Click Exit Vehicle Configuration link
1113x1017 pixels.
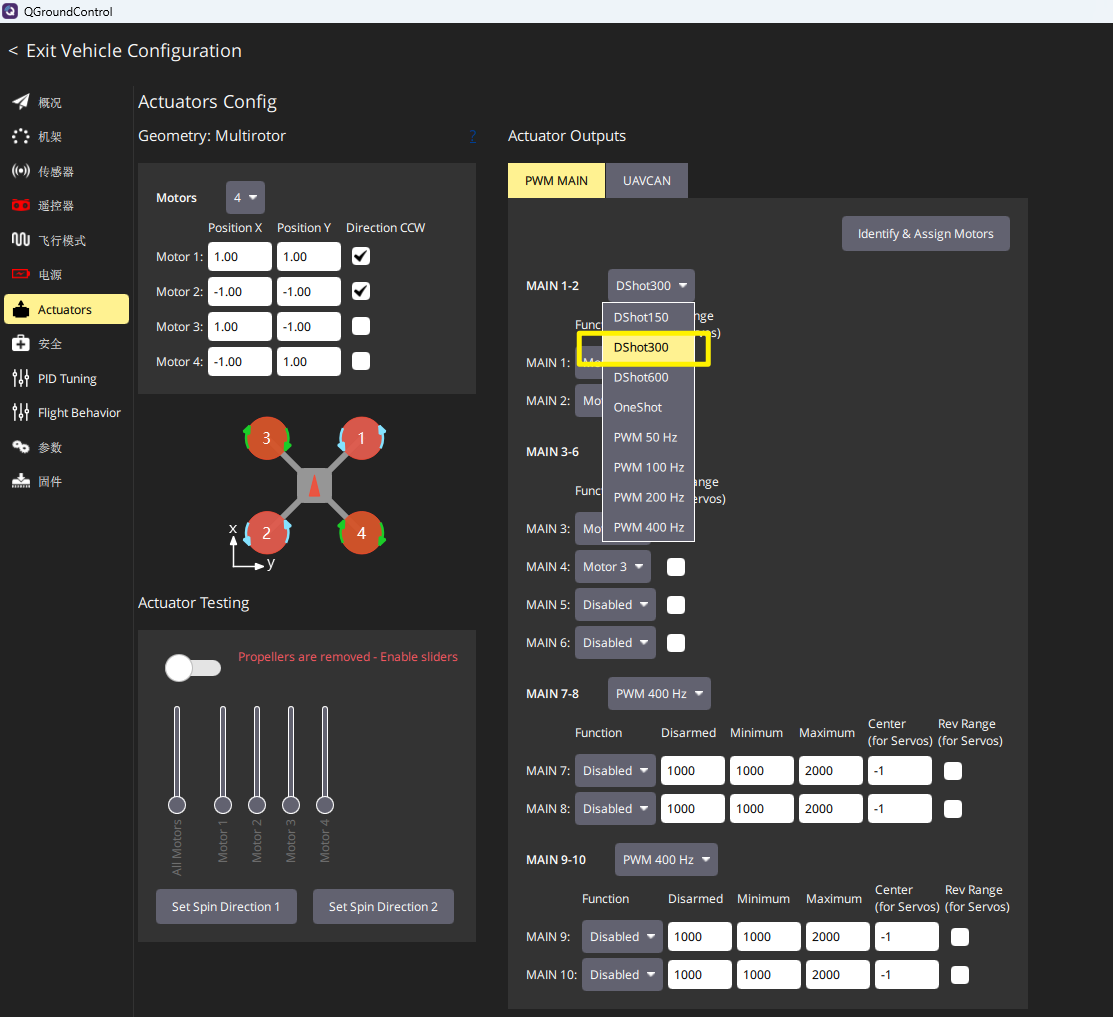pyautogui.click(x=133, y=51)
